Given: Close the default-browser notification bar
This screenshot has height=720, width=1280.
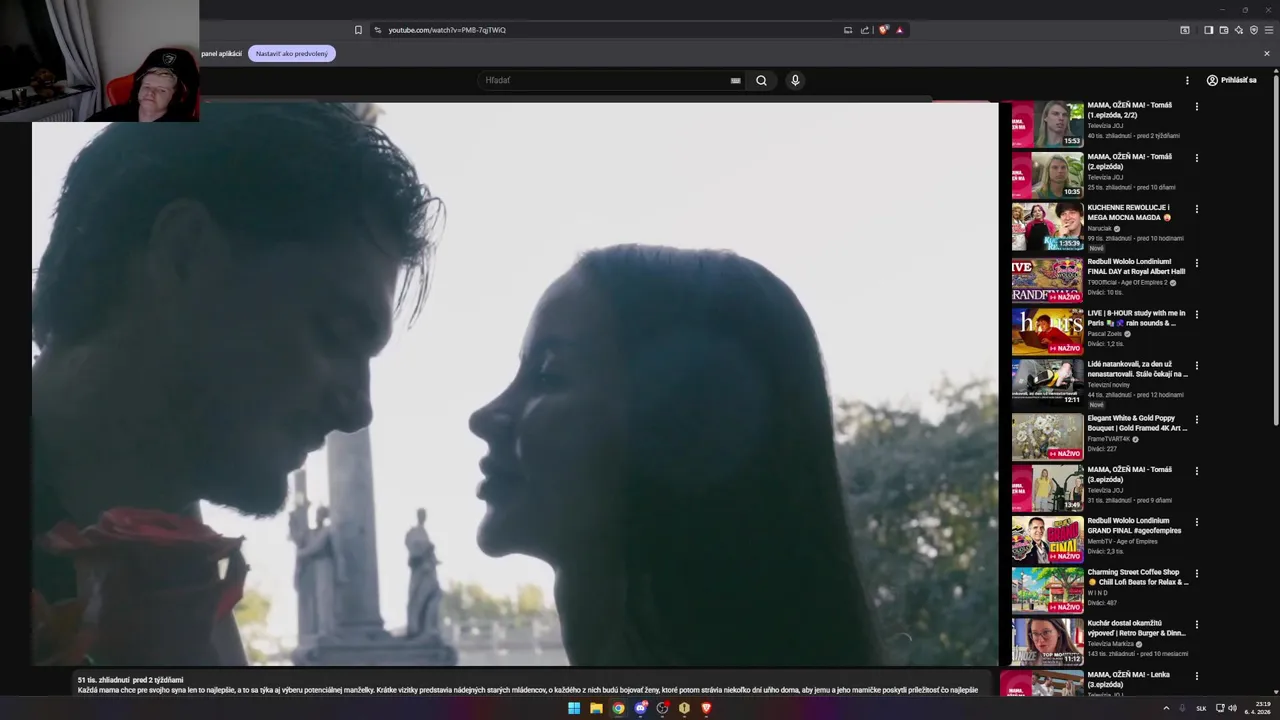Looking at the screenshot, I should click(1267, 54).
